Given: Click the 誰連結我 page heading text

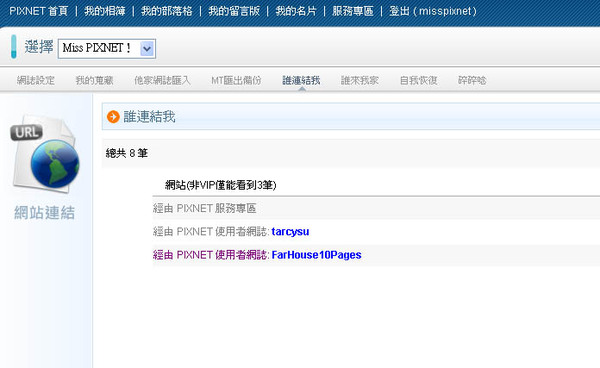Looking at the screenshot, I should (x=149, y=117).
